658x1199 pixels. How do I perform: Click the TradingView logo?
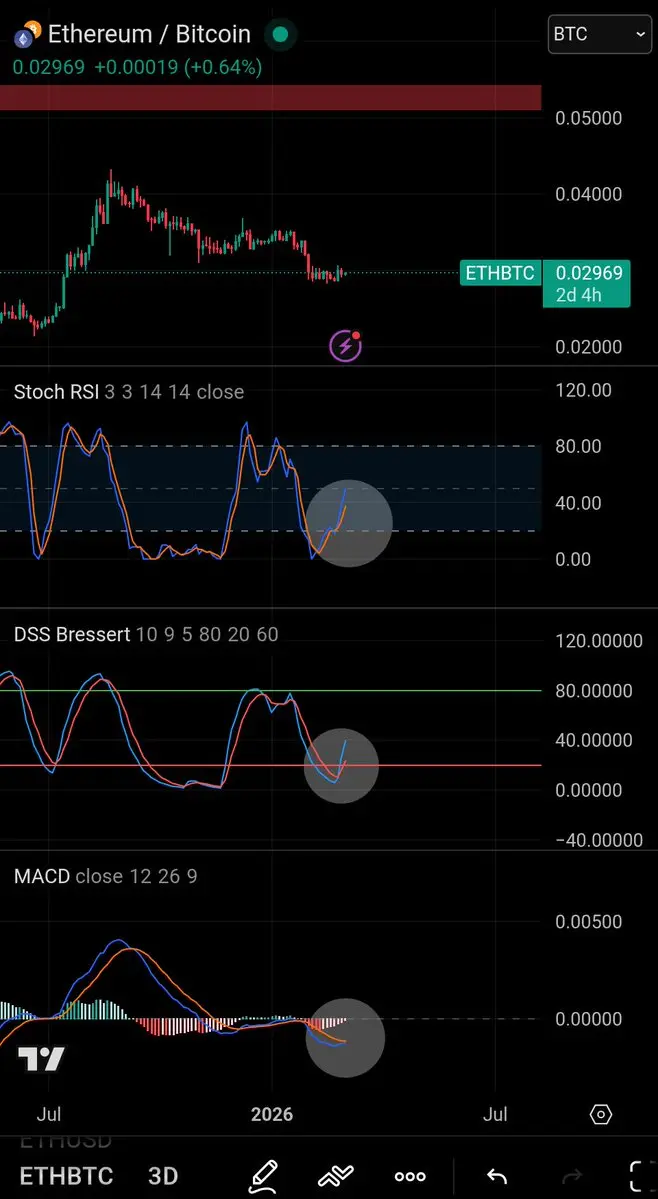tap(41, 1059)
